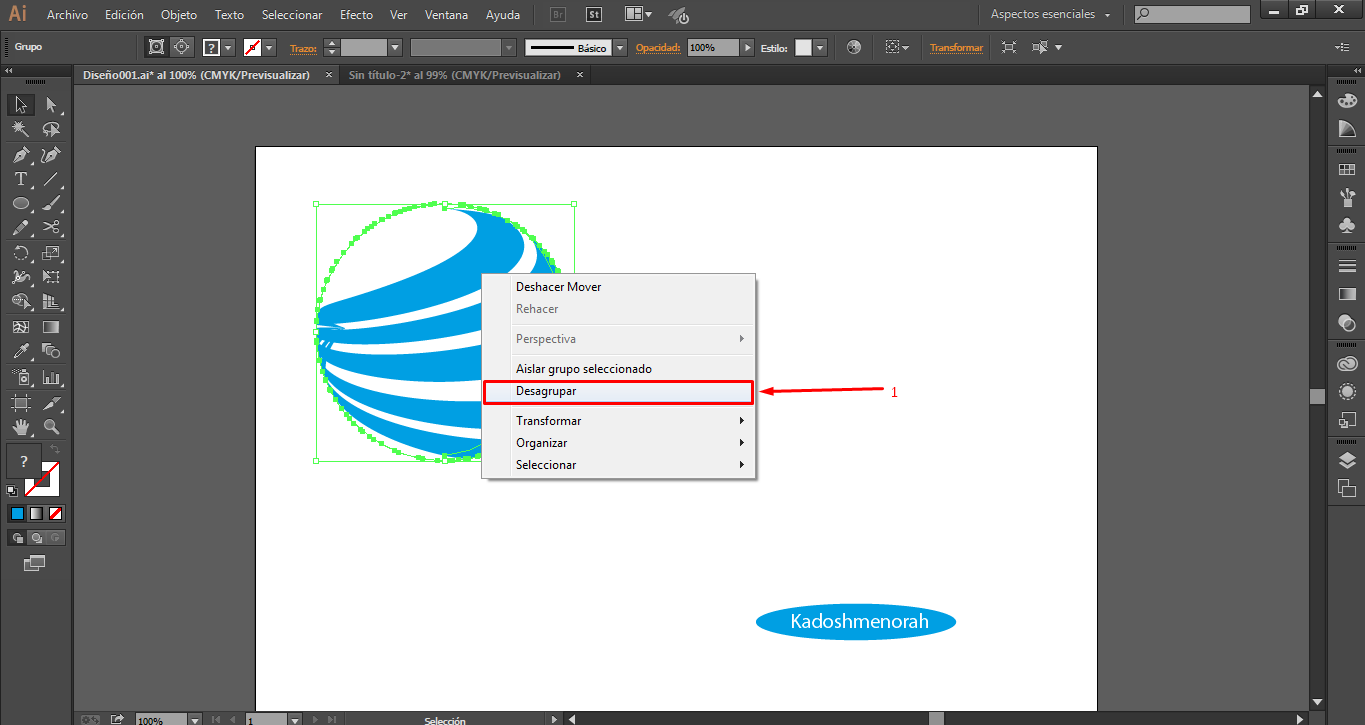Expand the Opacidad percentage arrow
The height and width of the screenshot is (725, 1365).
(747, 47)
